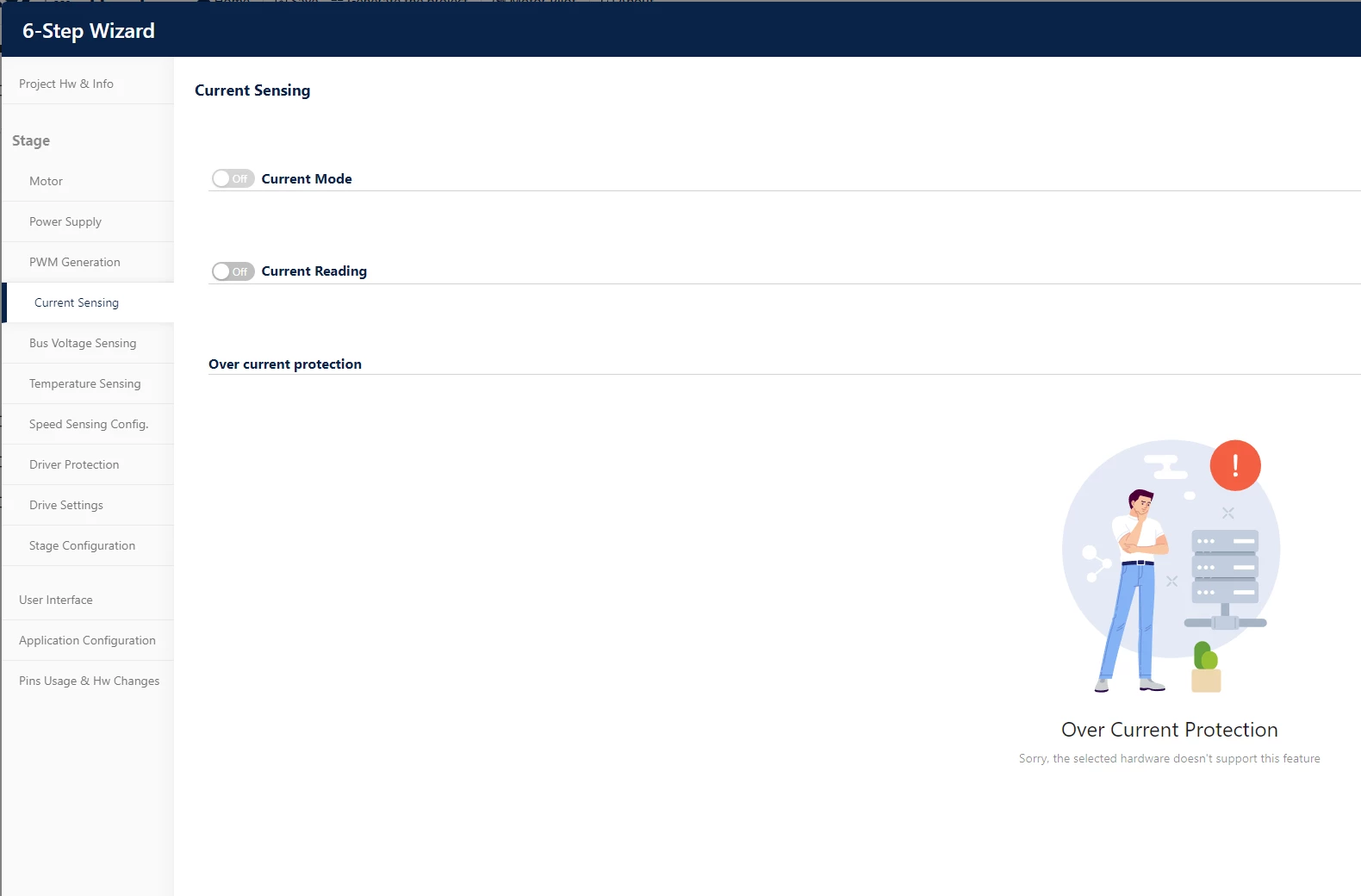
Task: Click the Current Sensing page heading
Action: pos(252,90)
